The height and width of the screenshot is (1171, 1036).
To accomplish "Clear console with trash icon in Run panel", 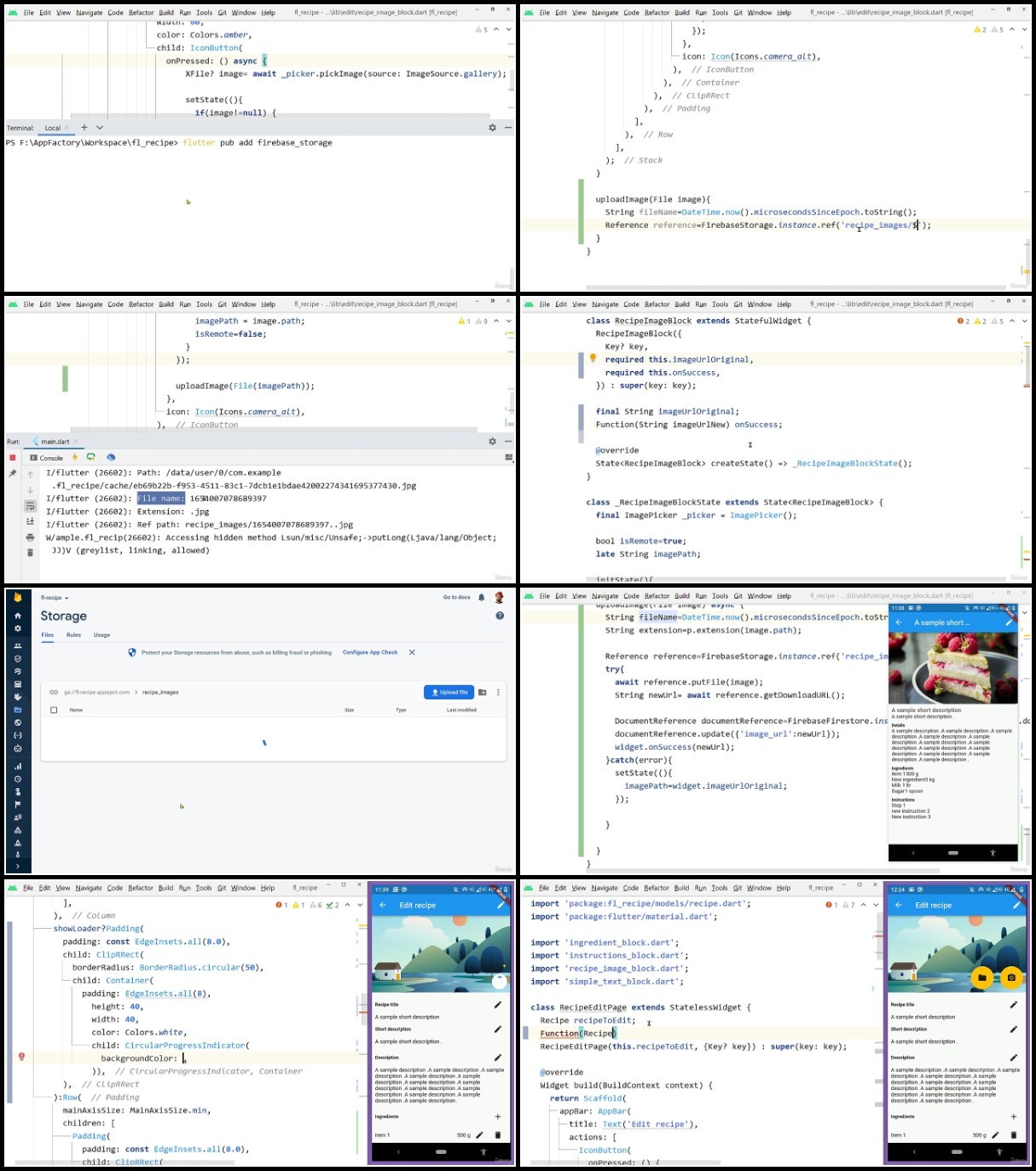I will point(30,553).
